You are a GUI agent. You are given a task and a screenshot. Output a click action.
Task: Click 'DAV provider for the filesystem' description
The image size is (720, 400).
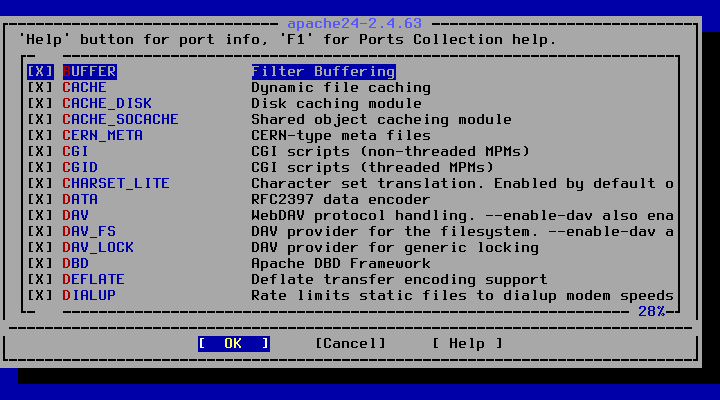coord(462,231)
